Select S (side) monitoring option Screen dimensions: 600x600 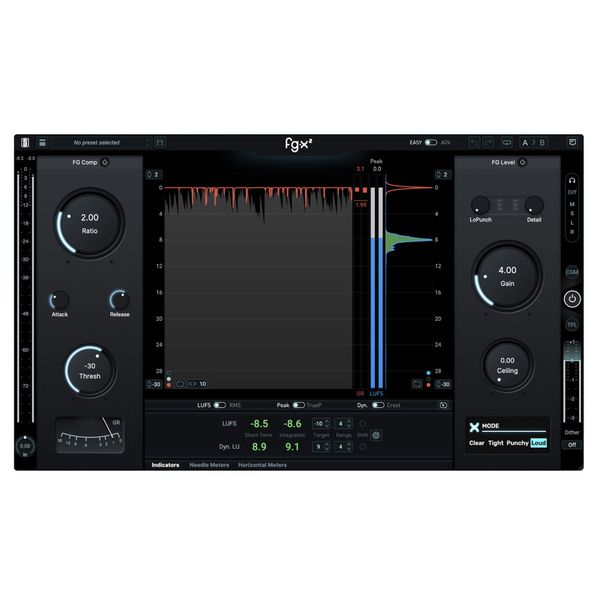(x=572, y=214)
